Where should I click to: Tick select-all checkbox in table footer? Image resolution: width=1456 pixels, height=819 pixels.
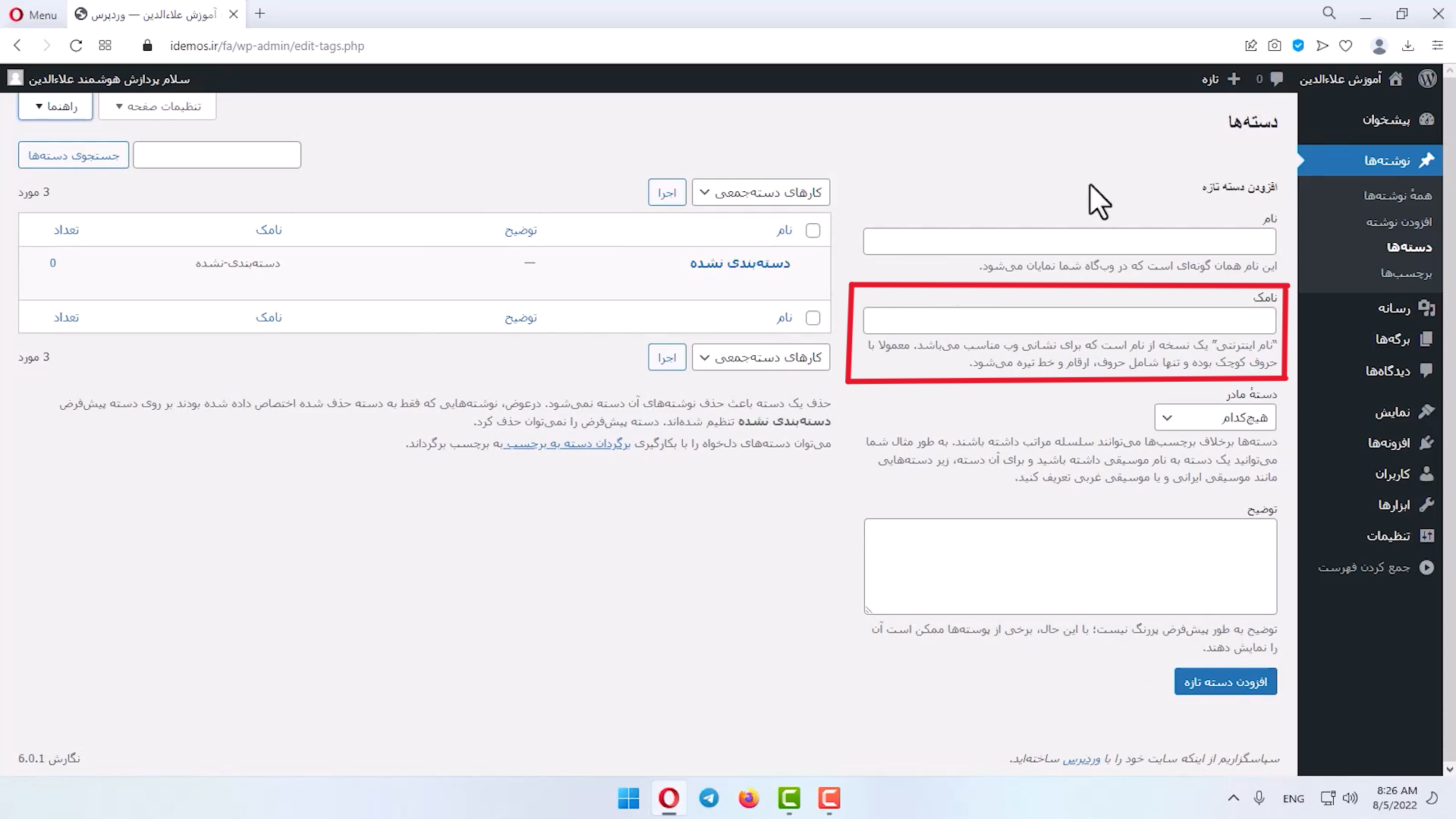tap(813, 317)
